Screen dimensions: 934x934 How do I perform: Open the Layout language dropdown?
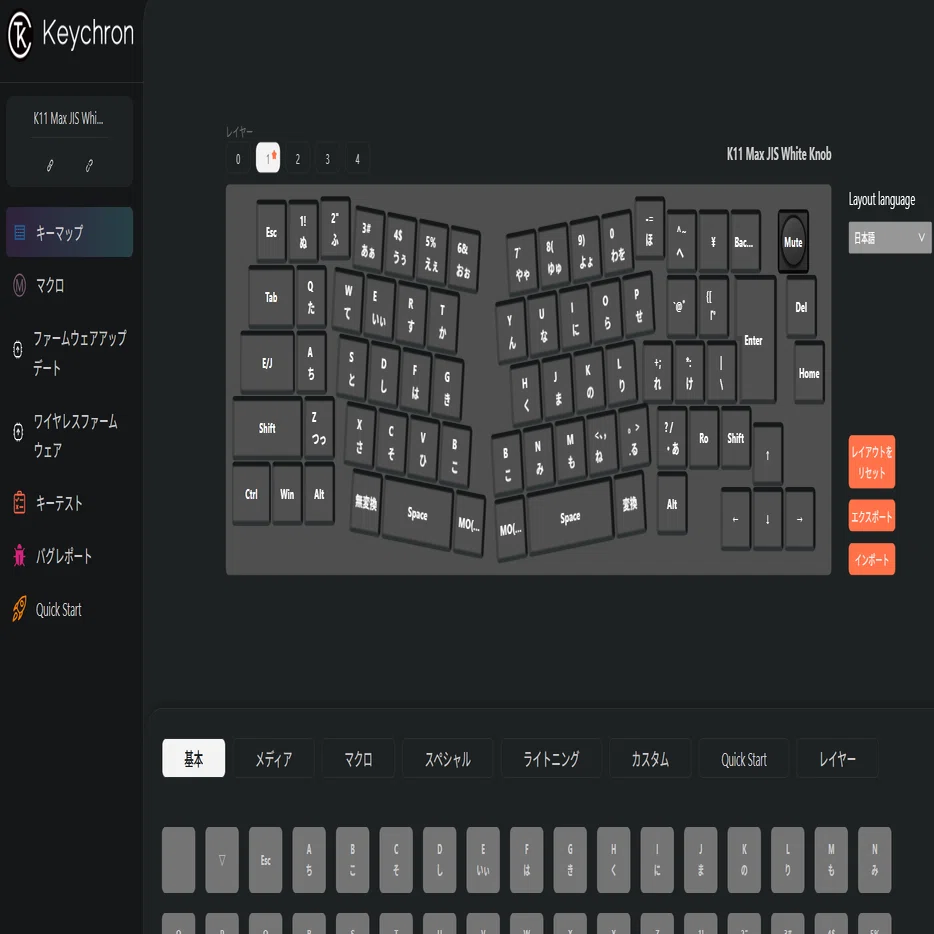pyautogui.click(x=890, y=238)
